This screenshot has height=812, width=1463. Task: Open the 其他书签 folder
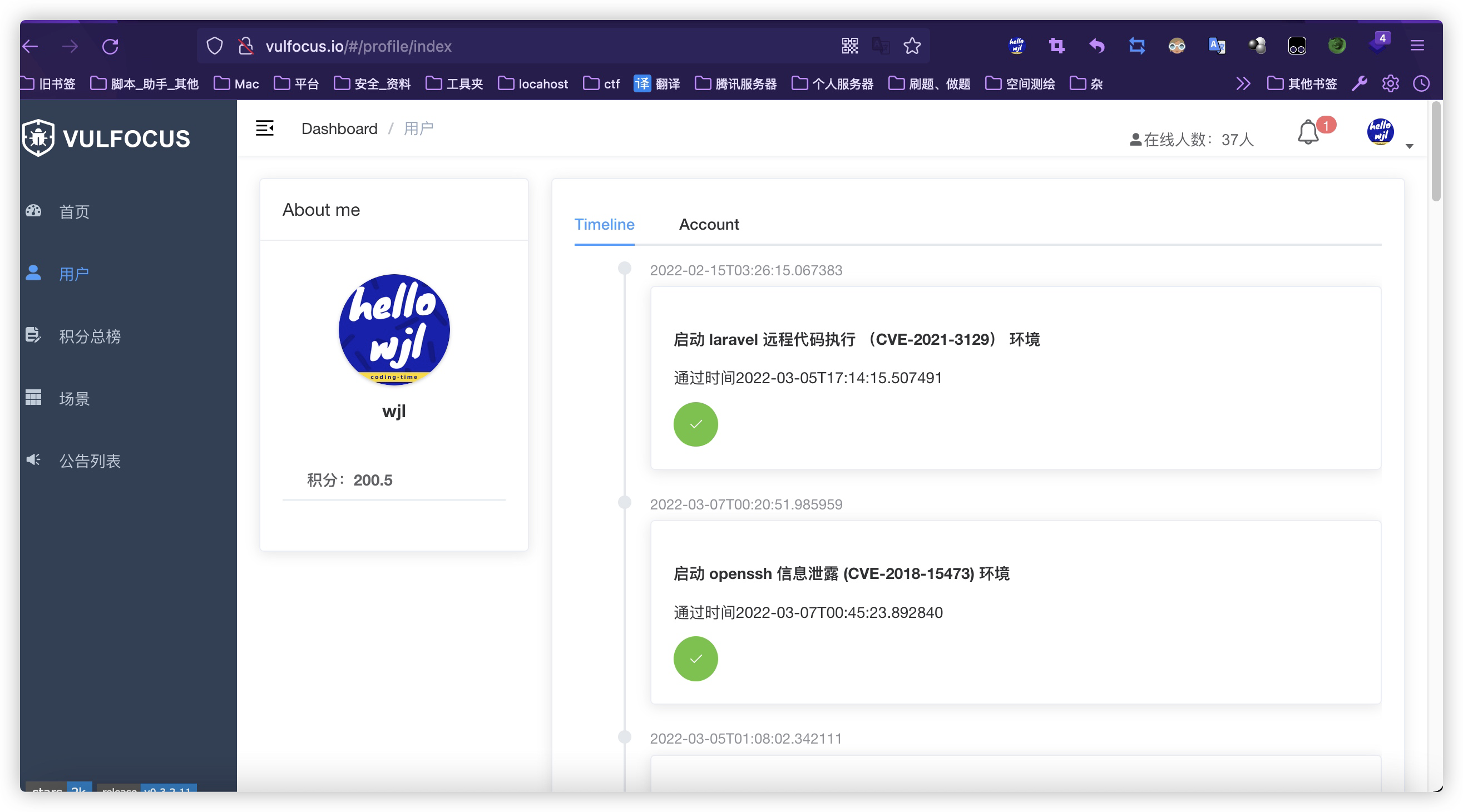1302,83
